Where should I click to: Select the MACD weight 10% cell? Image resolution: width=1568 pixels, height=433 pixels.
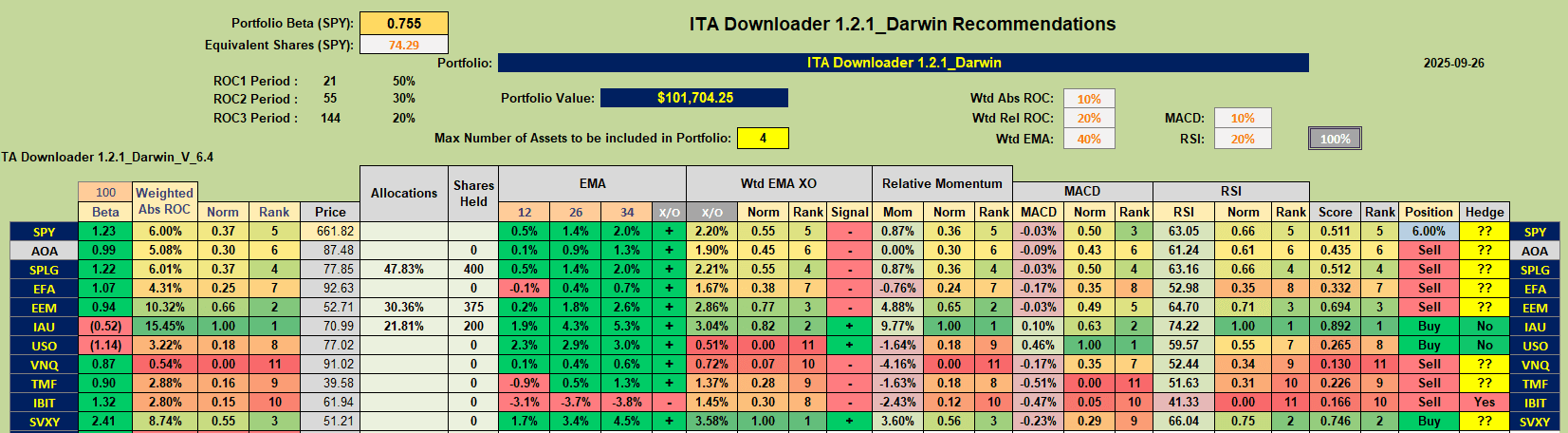[1243, 119]
